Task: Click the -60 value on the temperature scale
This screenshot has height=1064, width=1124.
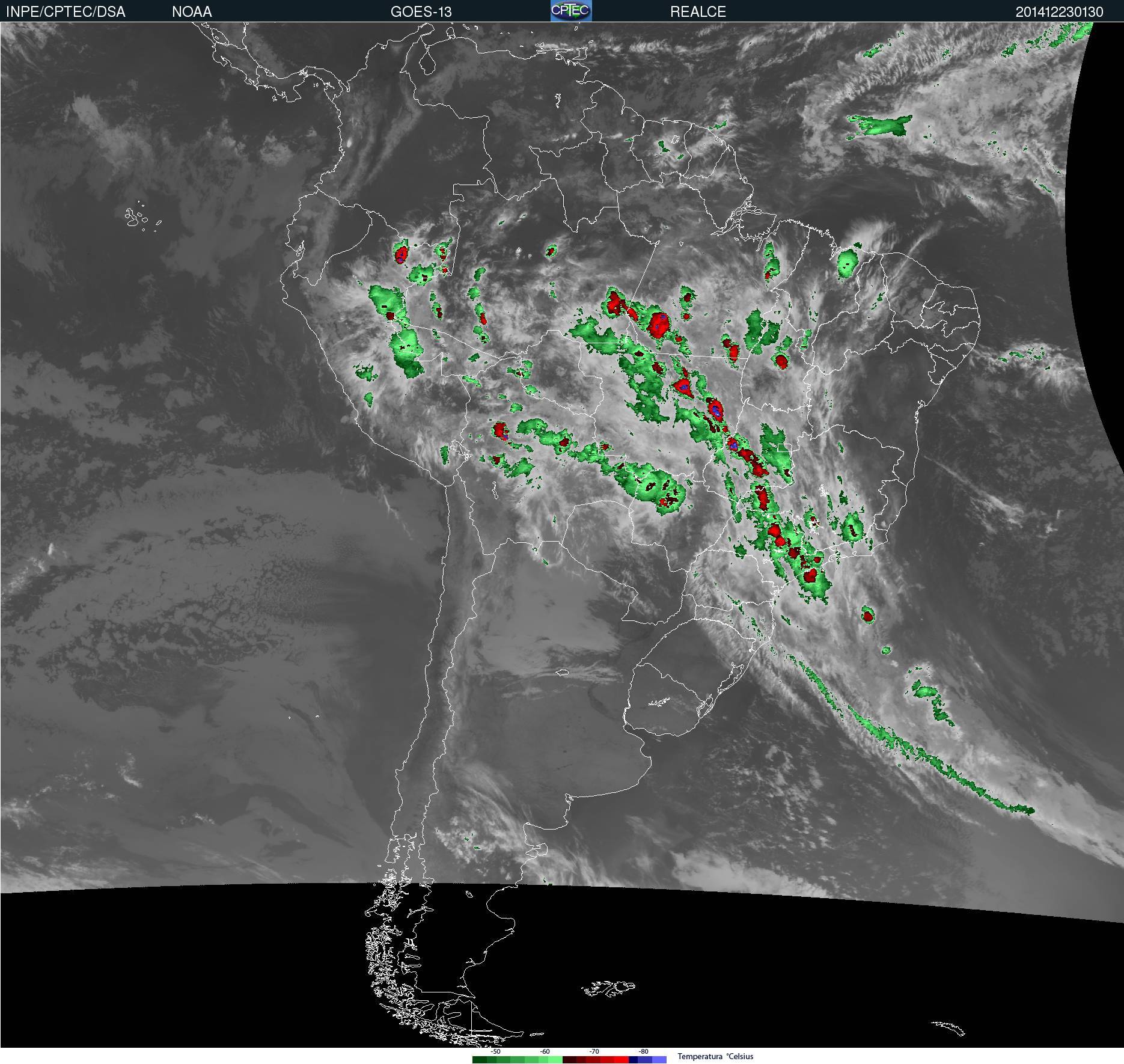Action: 545,1051
